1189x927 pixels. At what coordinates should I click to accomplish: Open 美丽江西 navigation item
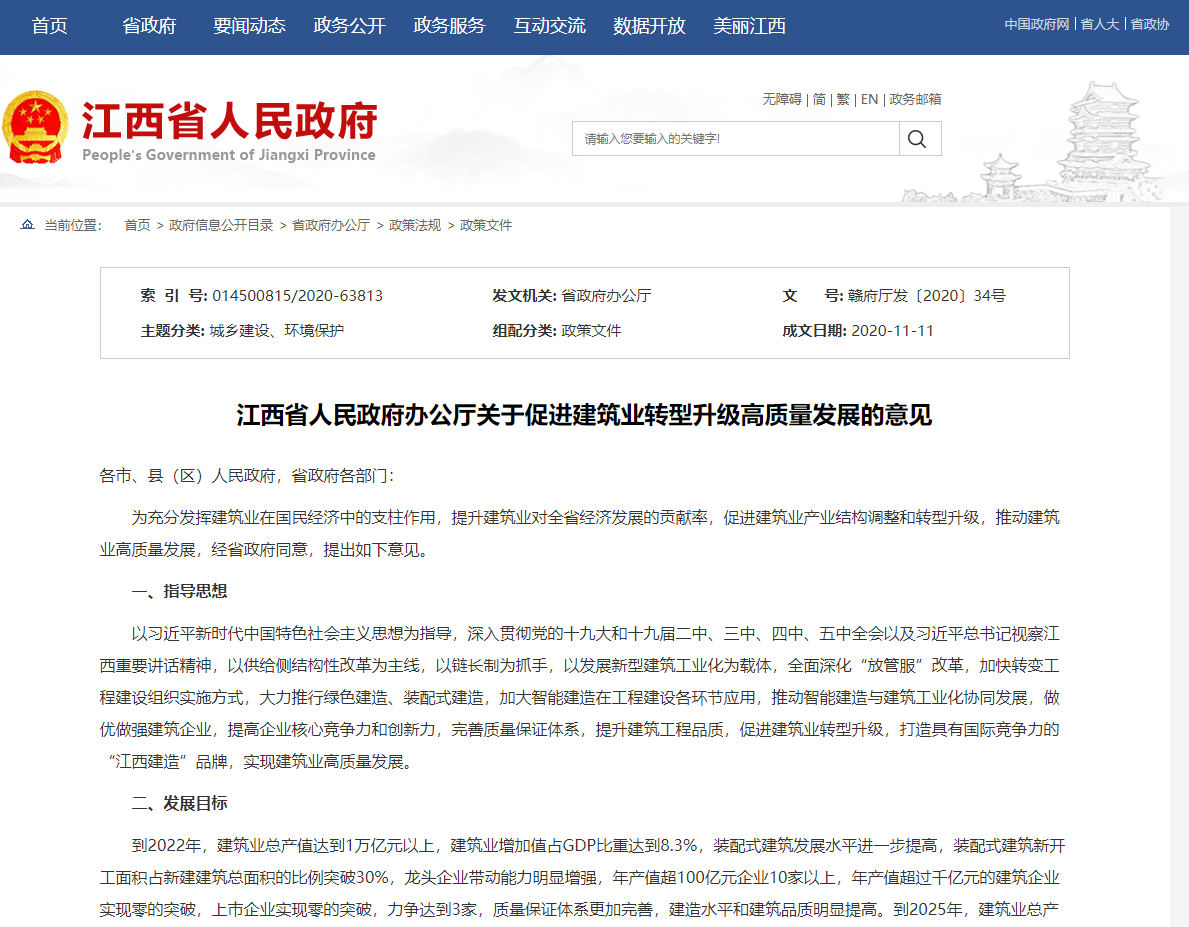(750, 26)
